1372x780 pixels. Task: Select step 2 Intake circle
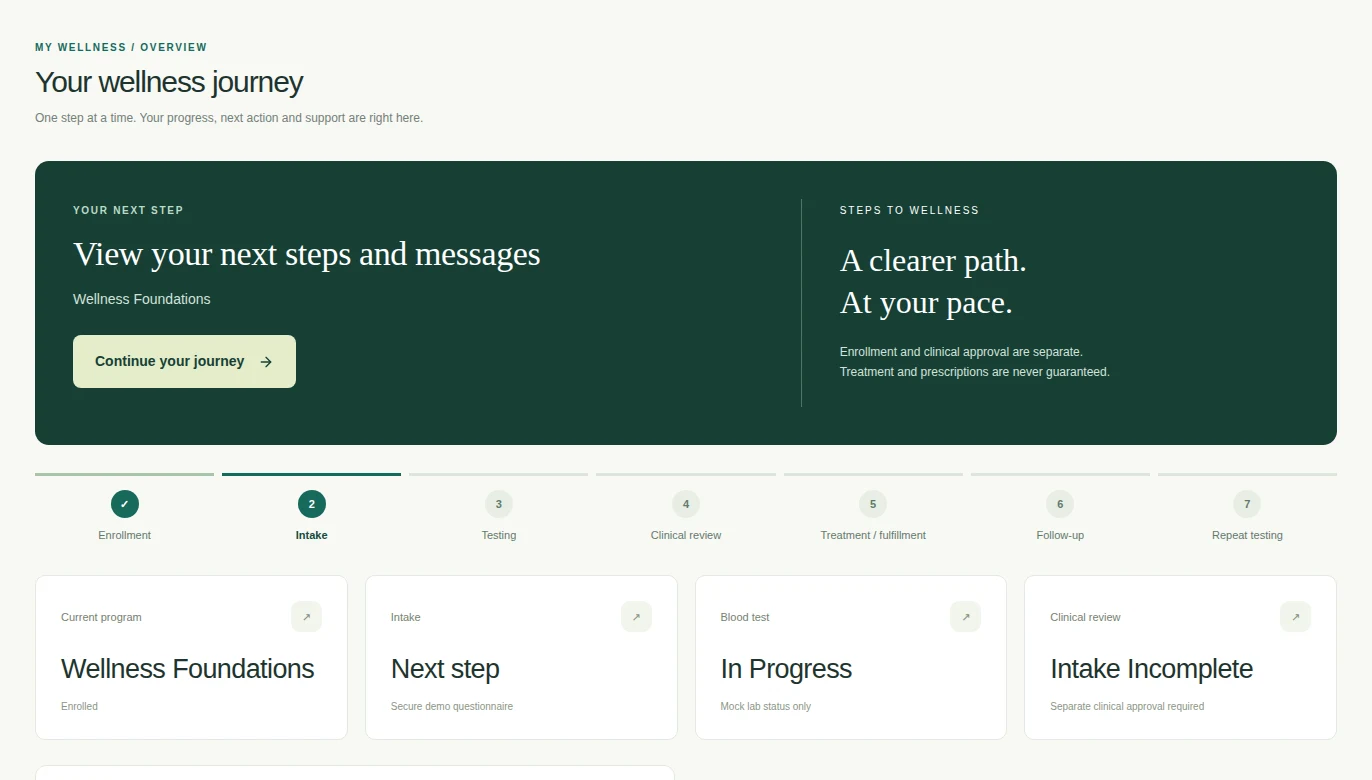tap(312, 504)
